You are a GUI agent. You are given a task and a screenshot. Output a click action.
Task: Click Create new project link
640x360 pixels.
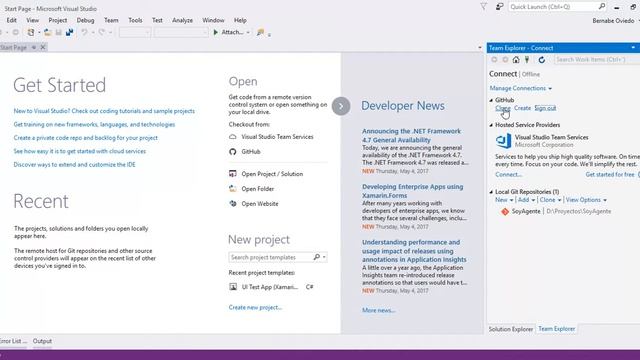(255, 307)
